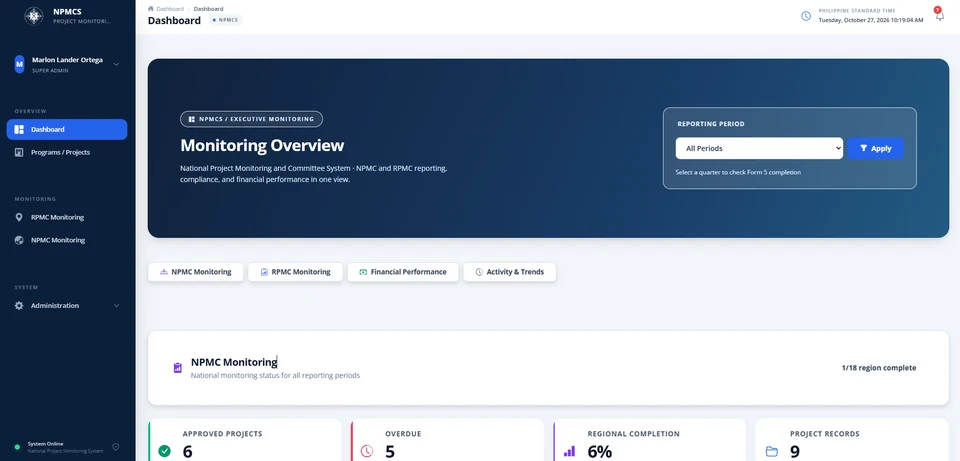Click the user avatar letter M
Screen dimensions: 960x461
pyautogui.click(x=20, y=64)
